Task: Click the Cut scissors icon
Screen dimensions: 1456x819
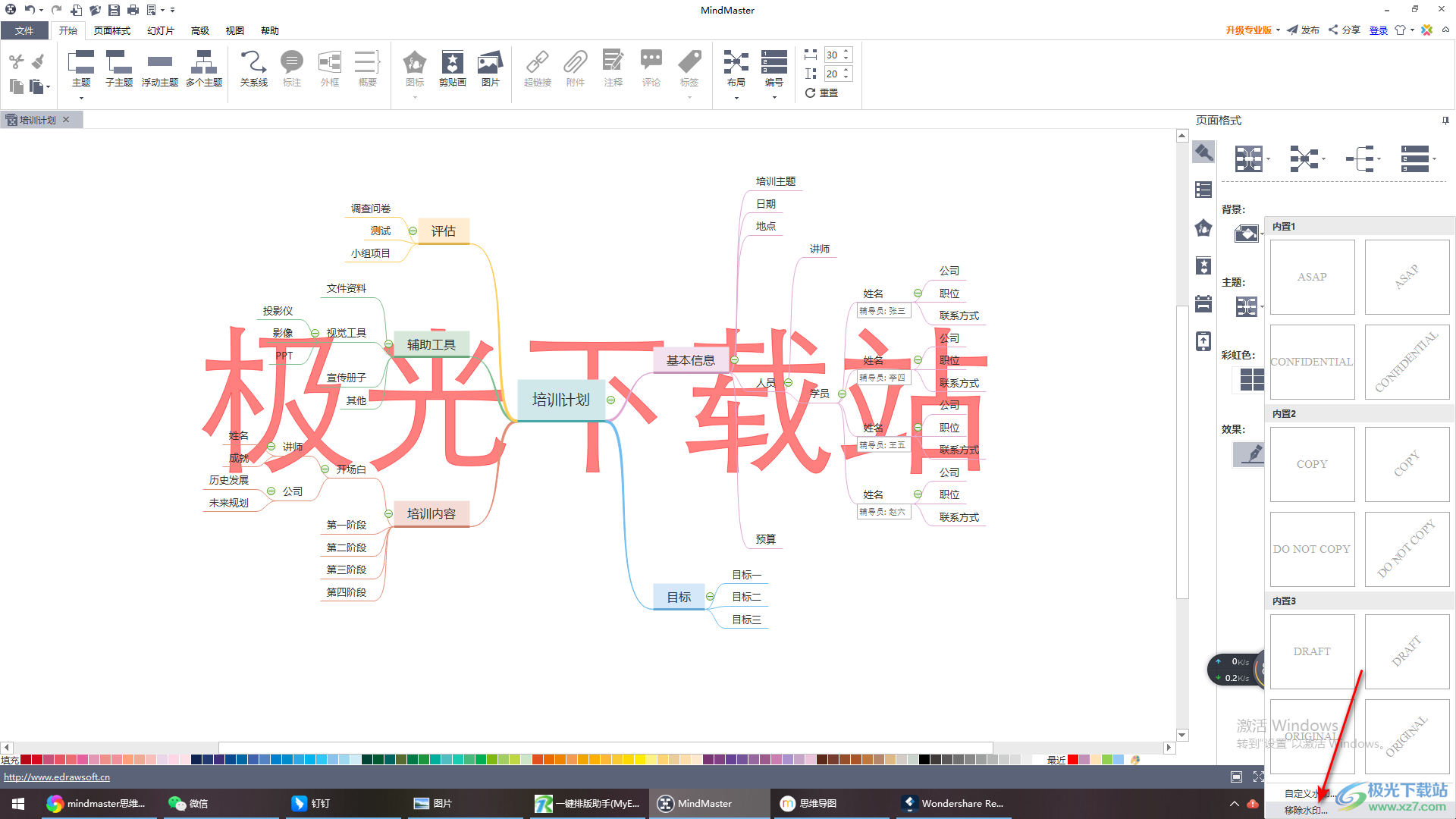Action: click(16, 61)
